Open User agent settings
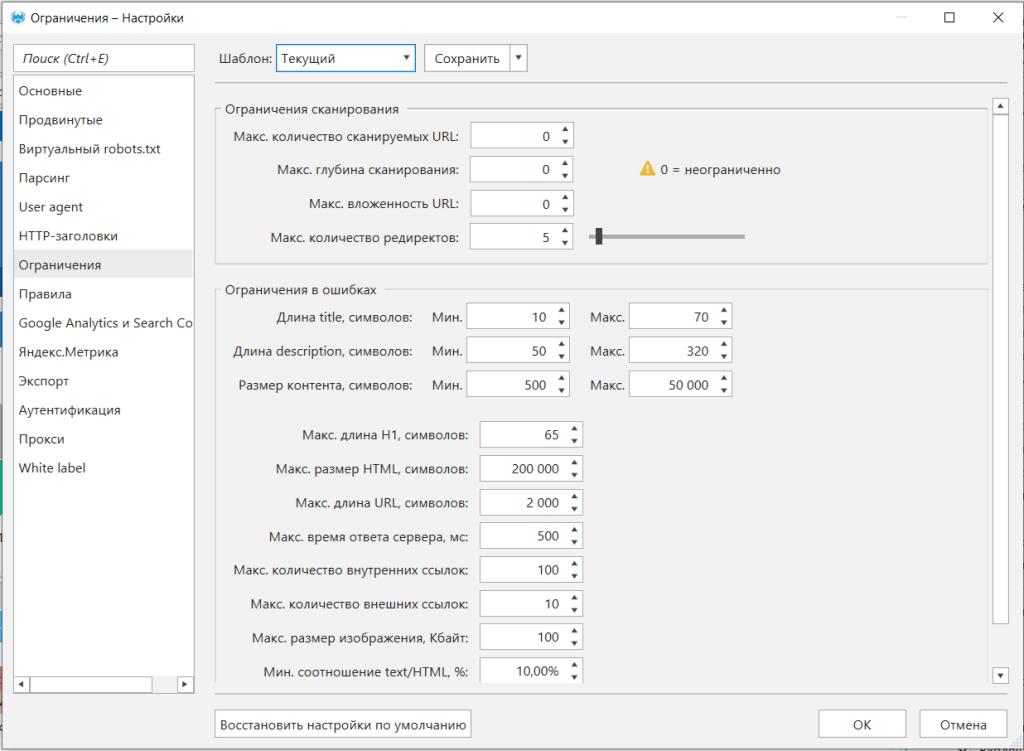This screenshot has width=1024, height=751. coord(103,207)
